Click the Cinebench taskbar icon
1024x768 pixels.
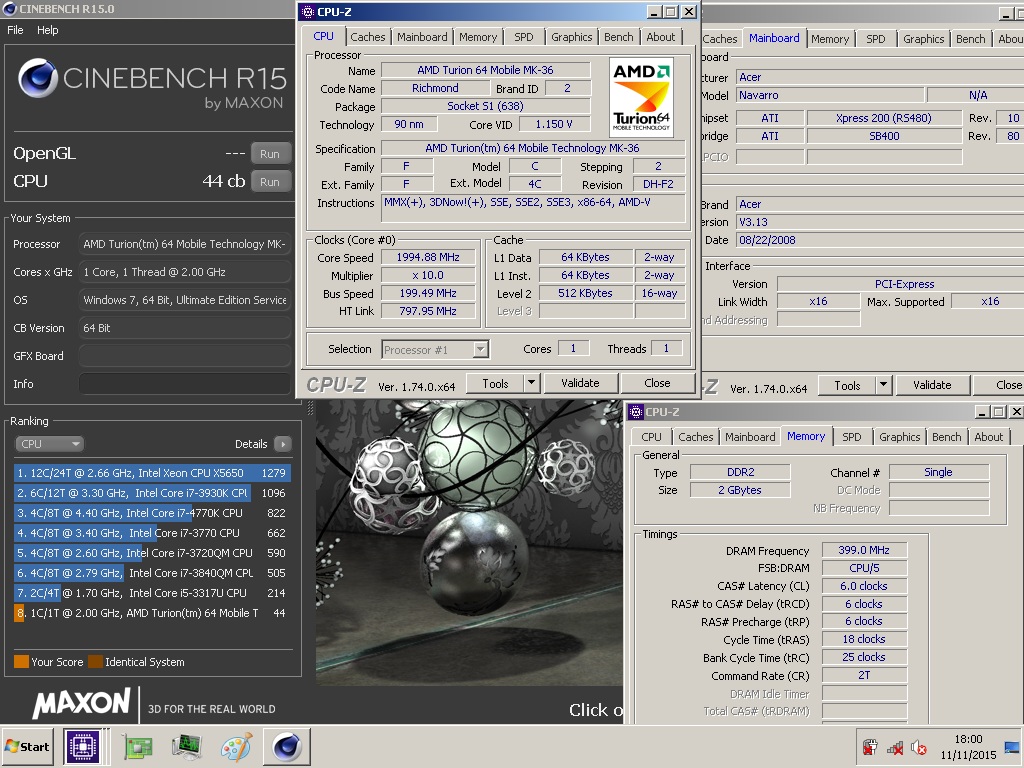pos(287,746)
